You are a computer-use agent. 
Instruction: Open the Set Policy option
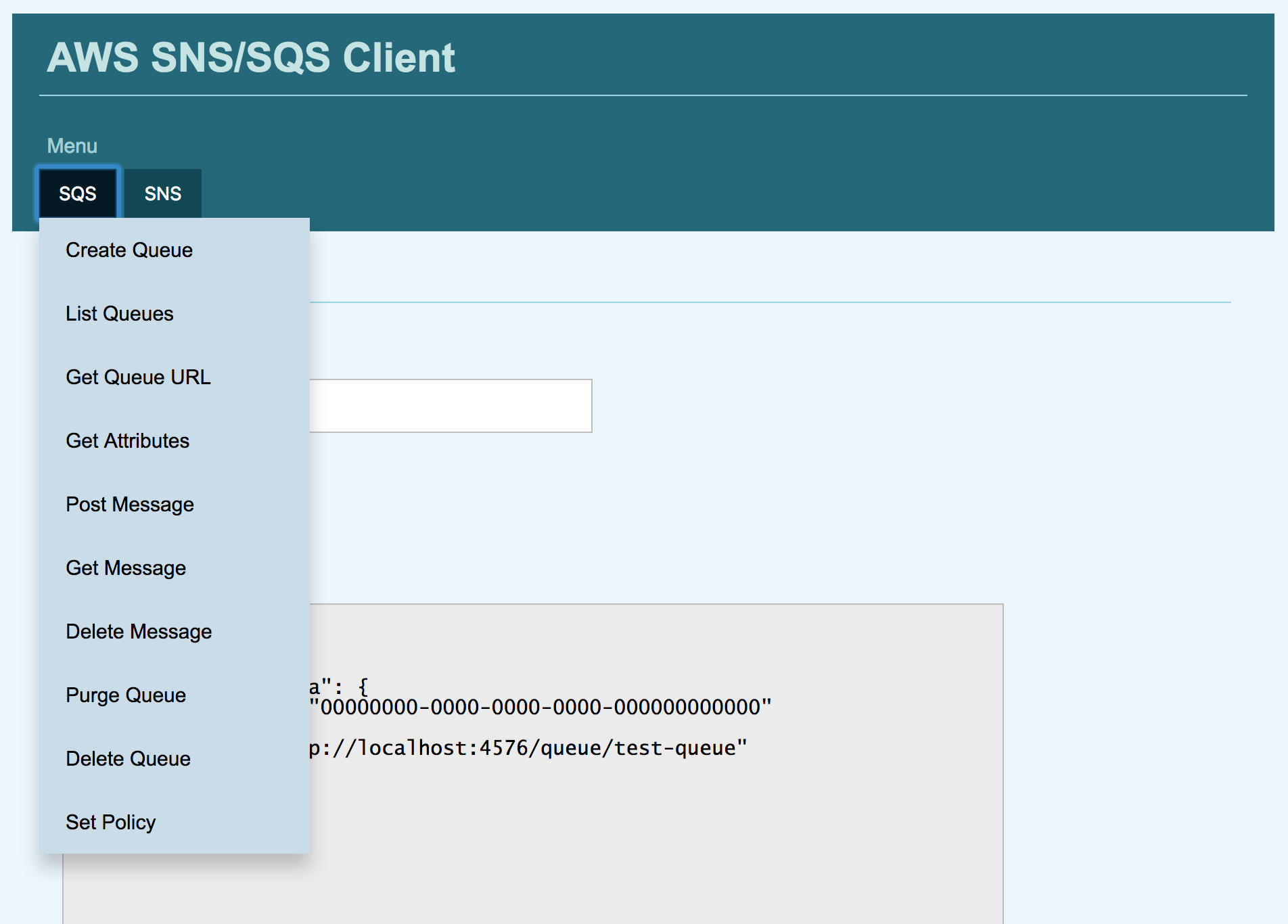111,823
